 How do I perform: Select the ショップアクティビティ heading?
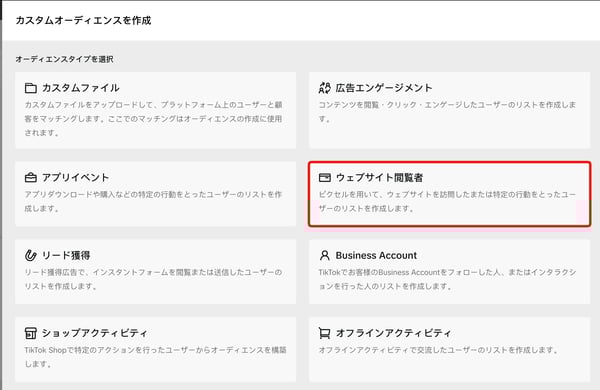94,333
